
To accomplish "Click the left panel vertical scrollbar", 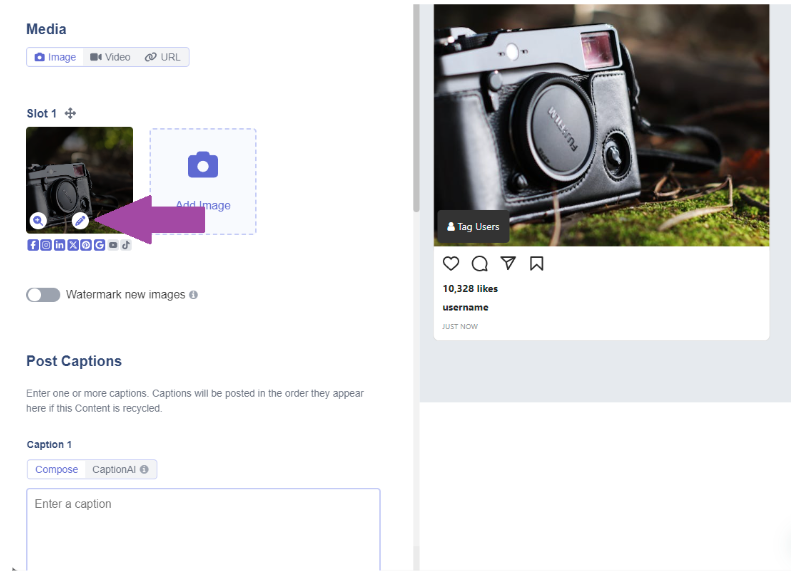I will (416, 108).
